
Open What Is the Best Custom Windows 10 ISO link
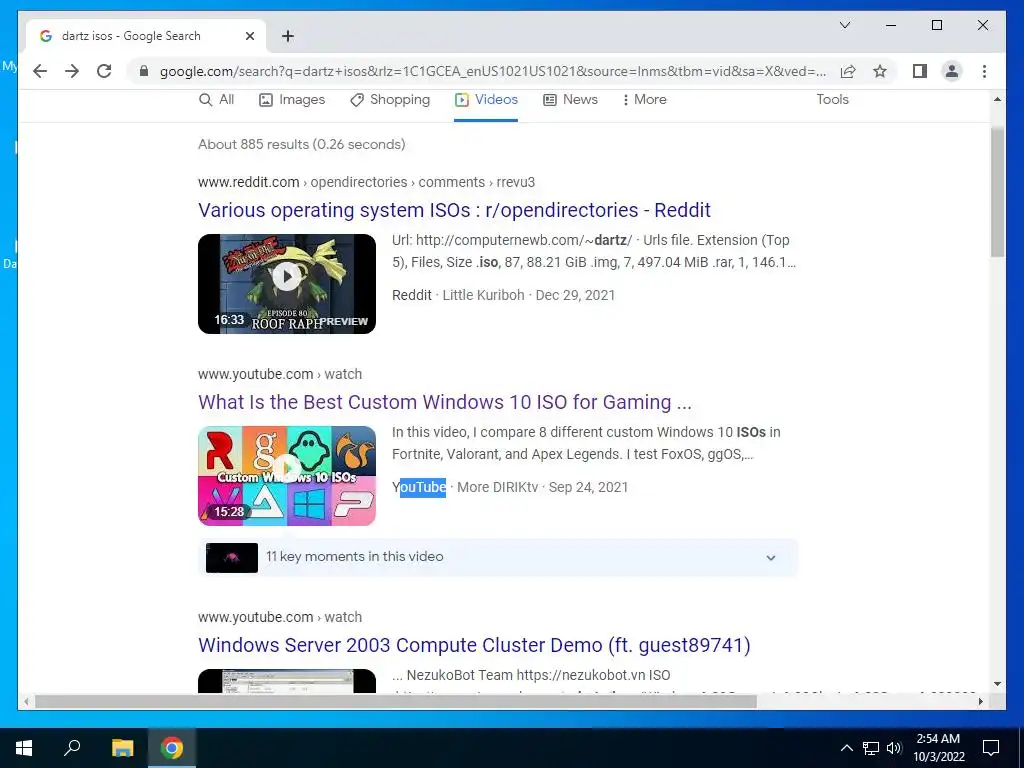(444, 402)
